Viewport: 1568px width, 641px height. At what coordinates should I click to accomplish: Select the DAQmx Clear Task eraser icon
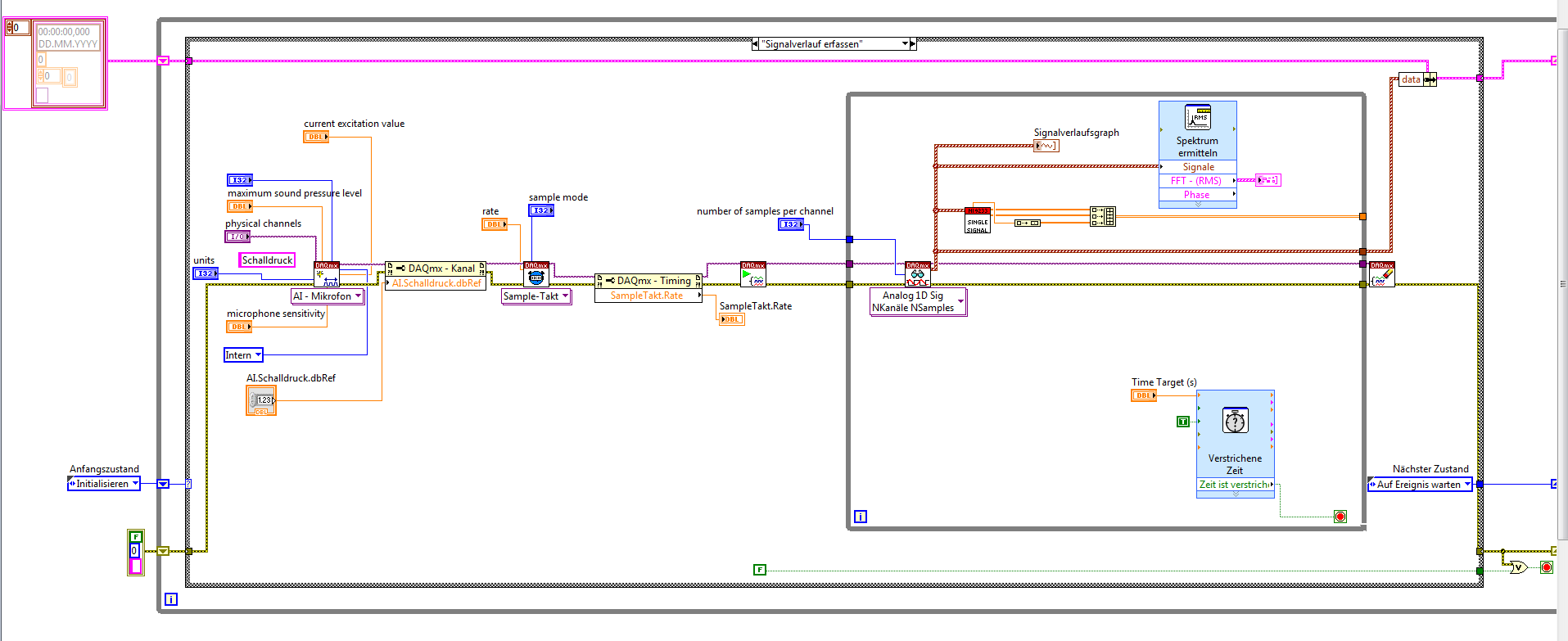tap(1382, 274)
